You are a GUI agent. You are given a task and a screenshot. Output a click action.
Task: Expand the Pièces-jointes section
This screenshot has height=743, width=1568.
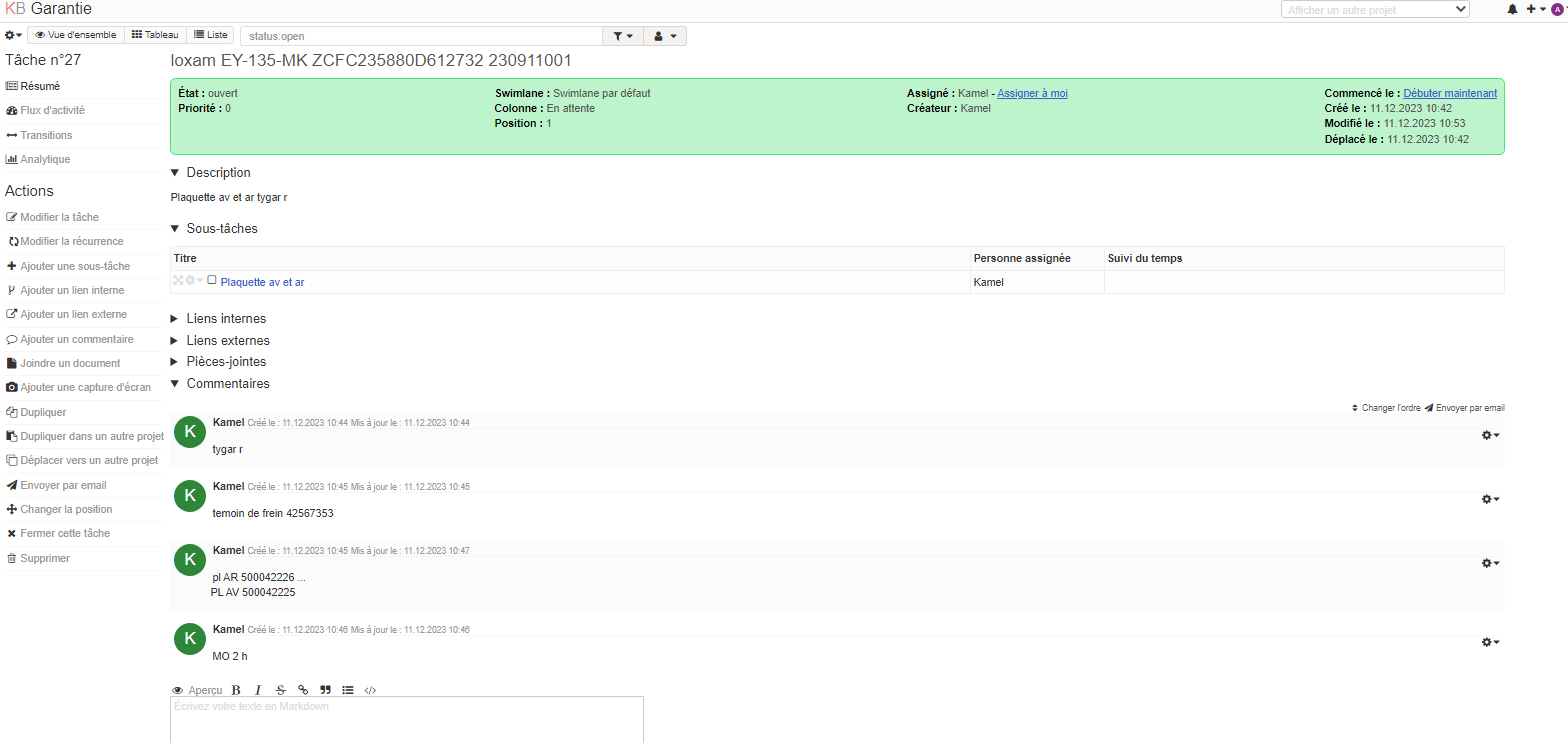[225, 362]
